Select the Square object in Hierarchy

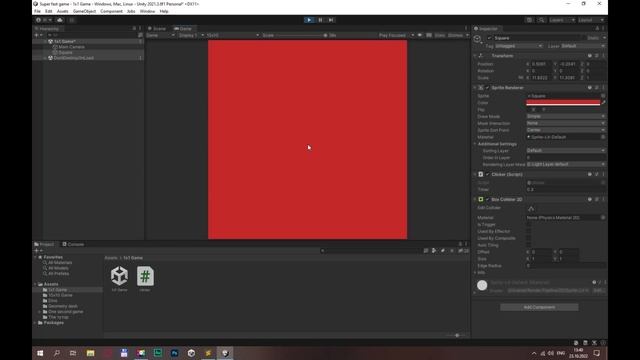pyautogui.click(x=65, y=52)
